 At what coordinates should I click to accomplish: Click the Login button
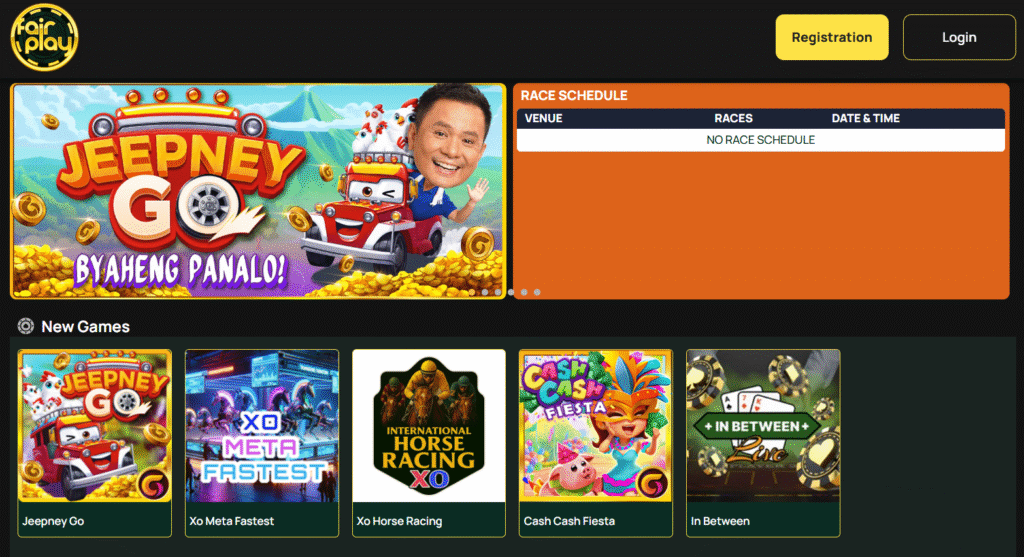(959, 37)
